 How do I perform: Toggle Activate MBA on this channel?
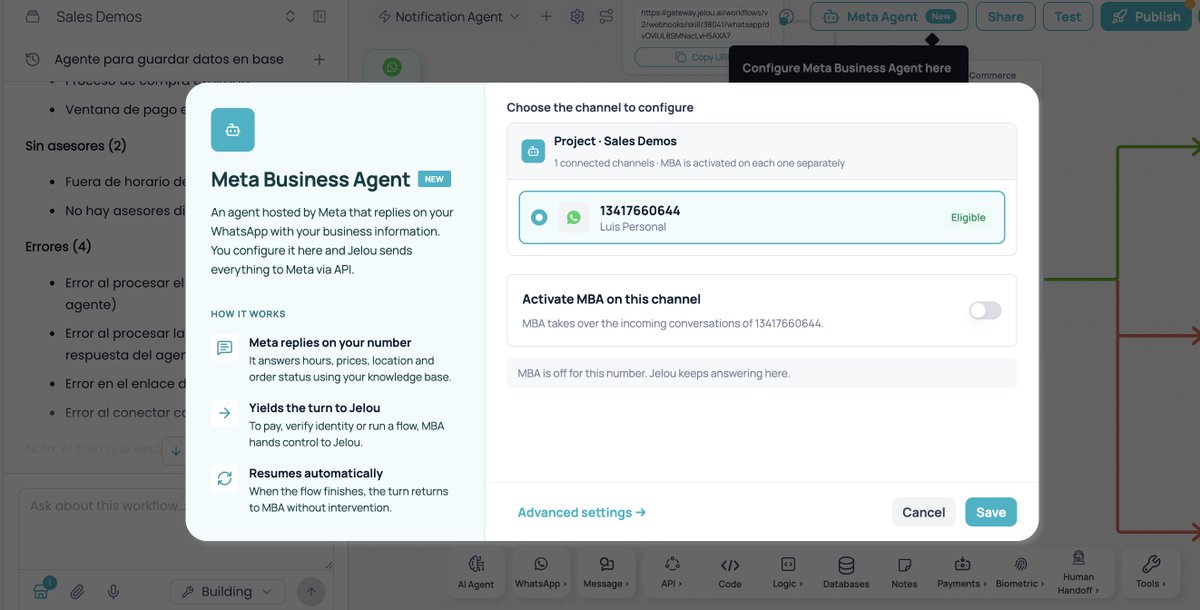[984, 311]
